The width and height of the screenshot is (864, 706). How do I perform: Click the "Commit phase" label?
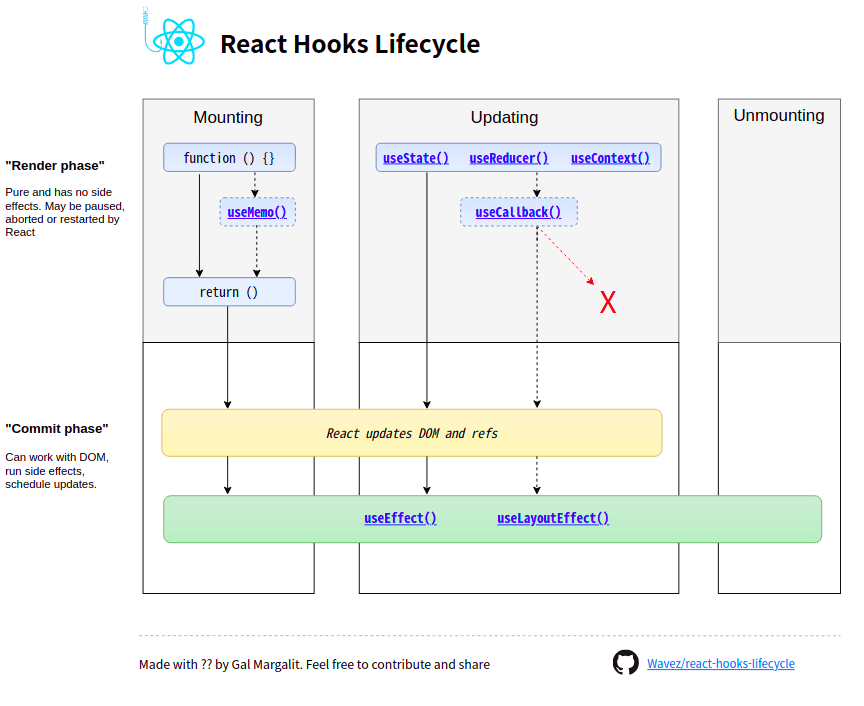[57, 429]
